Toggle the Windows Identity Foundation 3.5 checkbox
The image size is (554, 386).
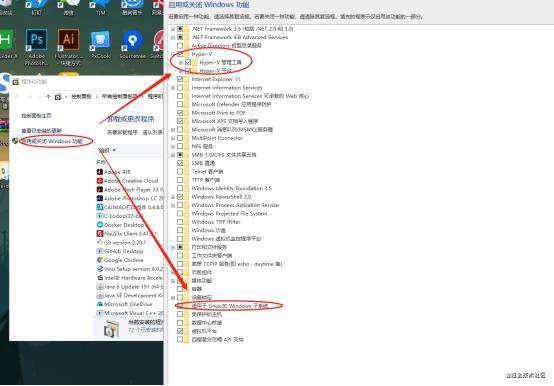180,188
